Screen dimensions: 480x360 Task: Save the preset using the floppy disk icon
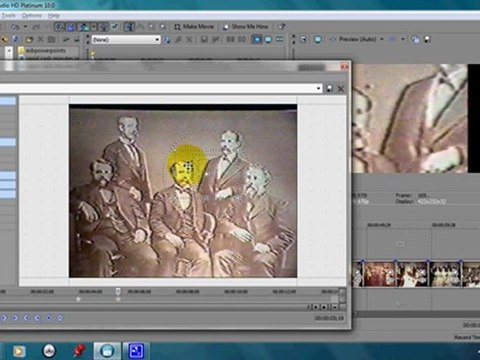pos(329,89)
